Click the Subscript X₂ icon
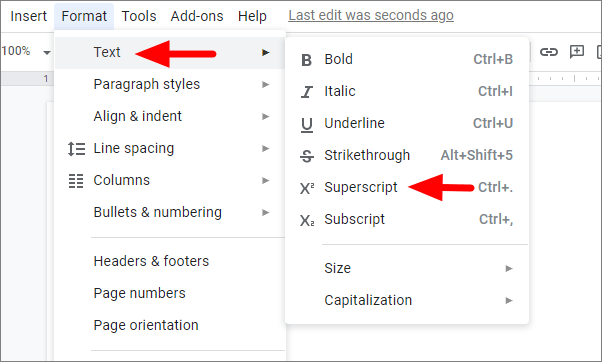602x362 pixels. tap(307, 220)
